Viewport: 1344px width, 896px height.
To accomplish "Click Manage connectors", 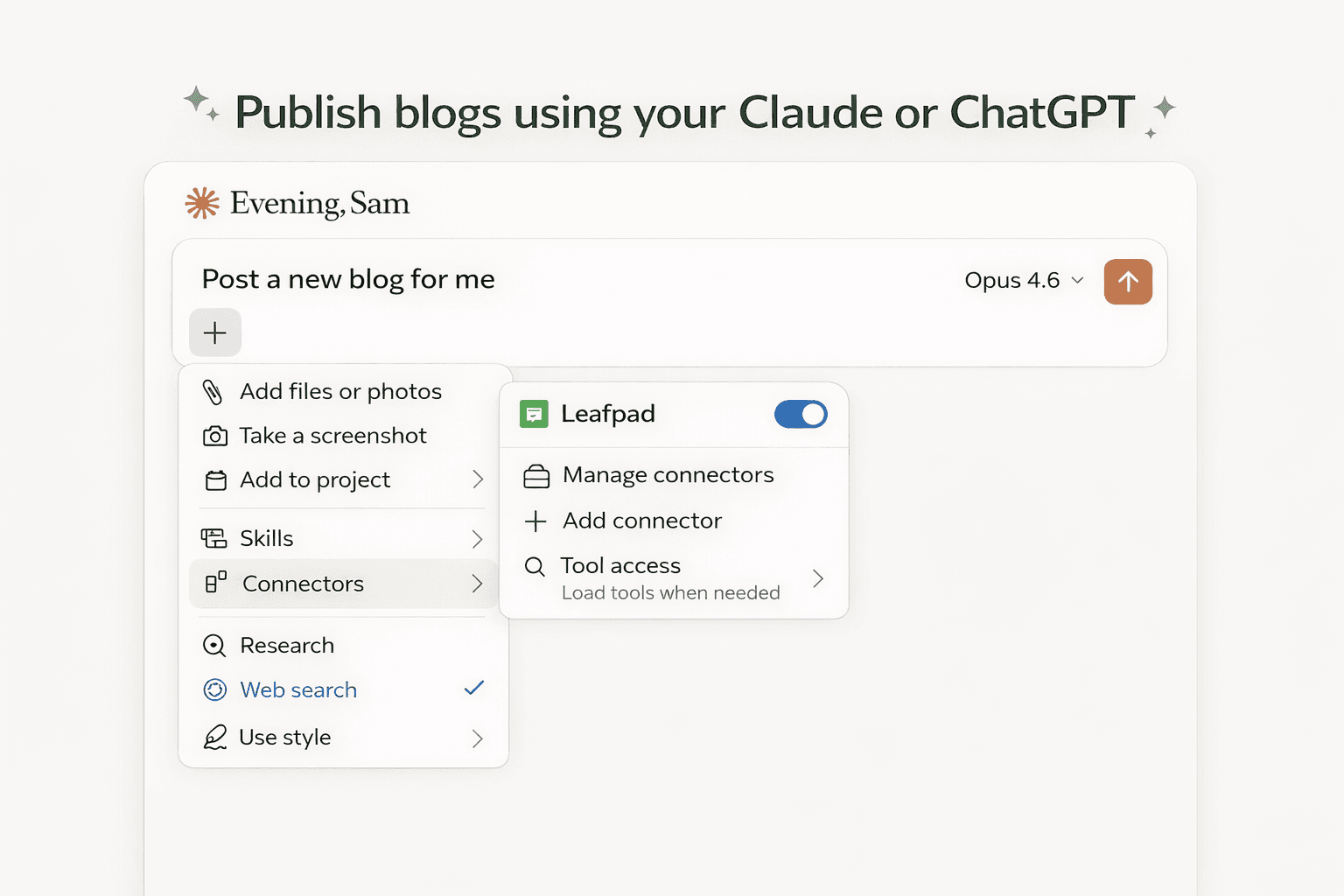I will tap(668, 475).
